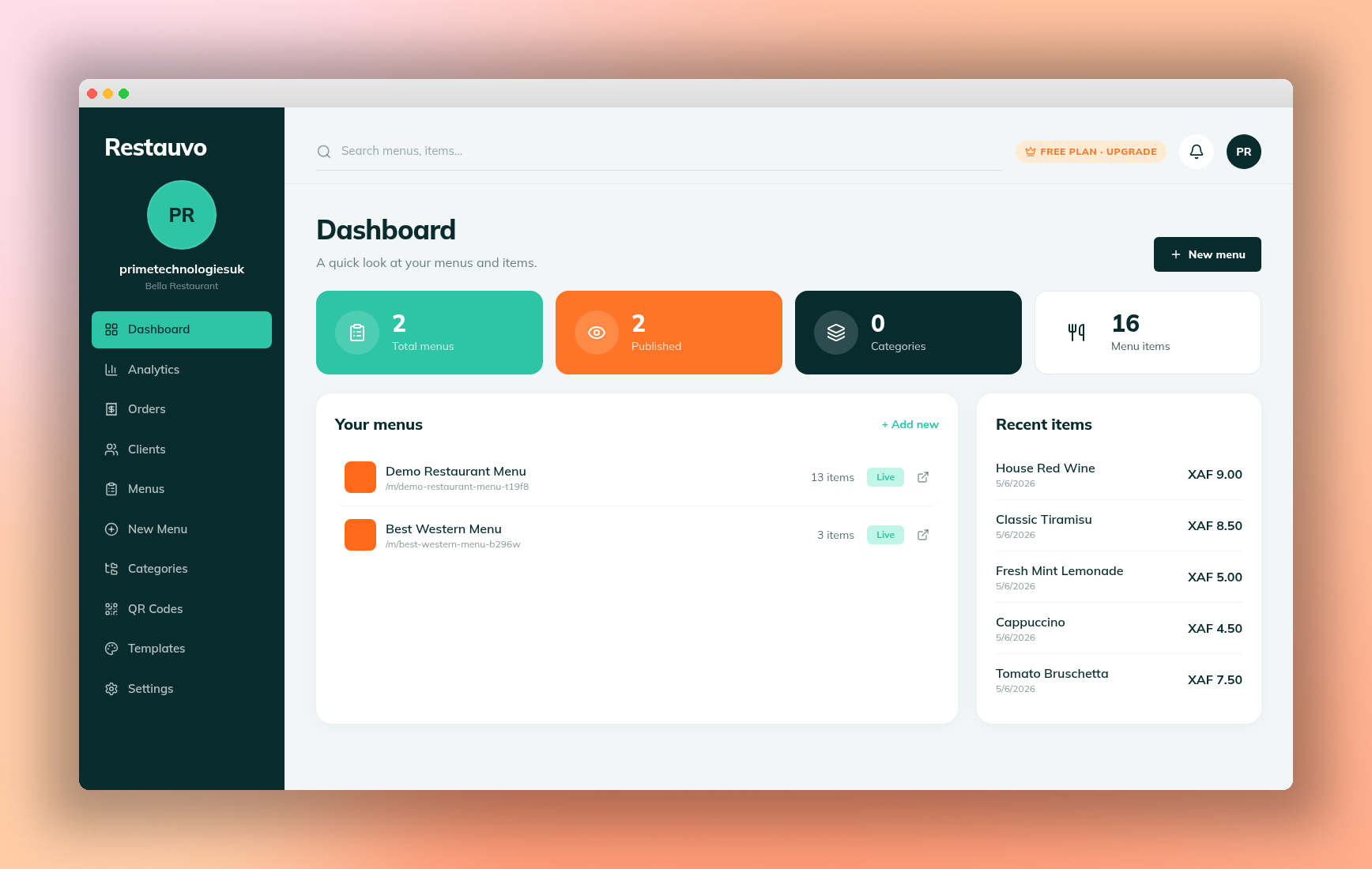Click the /m/best-western-menu-b296w path
This screenshot has width=1372, height=869.
[453, 545]
